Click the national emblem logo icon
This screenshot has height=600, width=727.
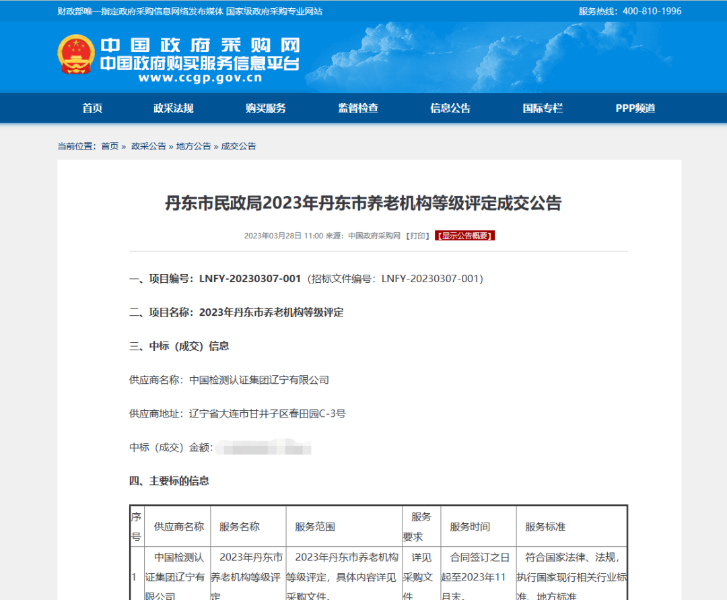[x=76, y=54]
